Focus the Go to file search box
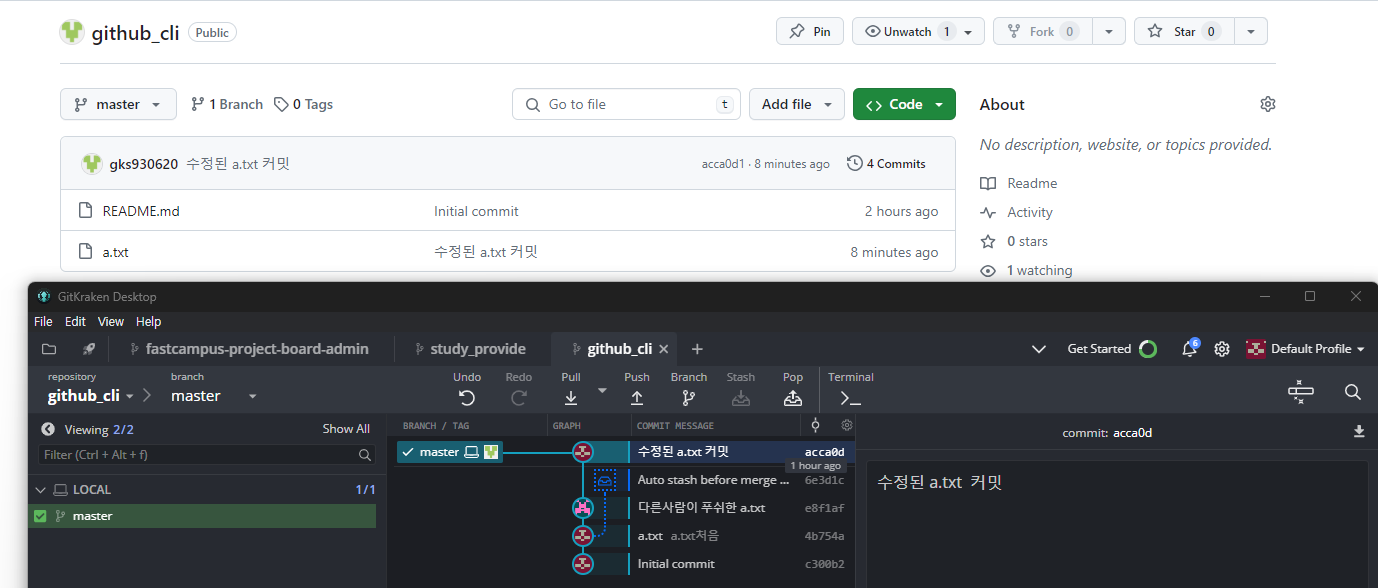Image resolution: width=1378 pixels, height=588 pixels. pyautogui.click(x=626, y=104)
